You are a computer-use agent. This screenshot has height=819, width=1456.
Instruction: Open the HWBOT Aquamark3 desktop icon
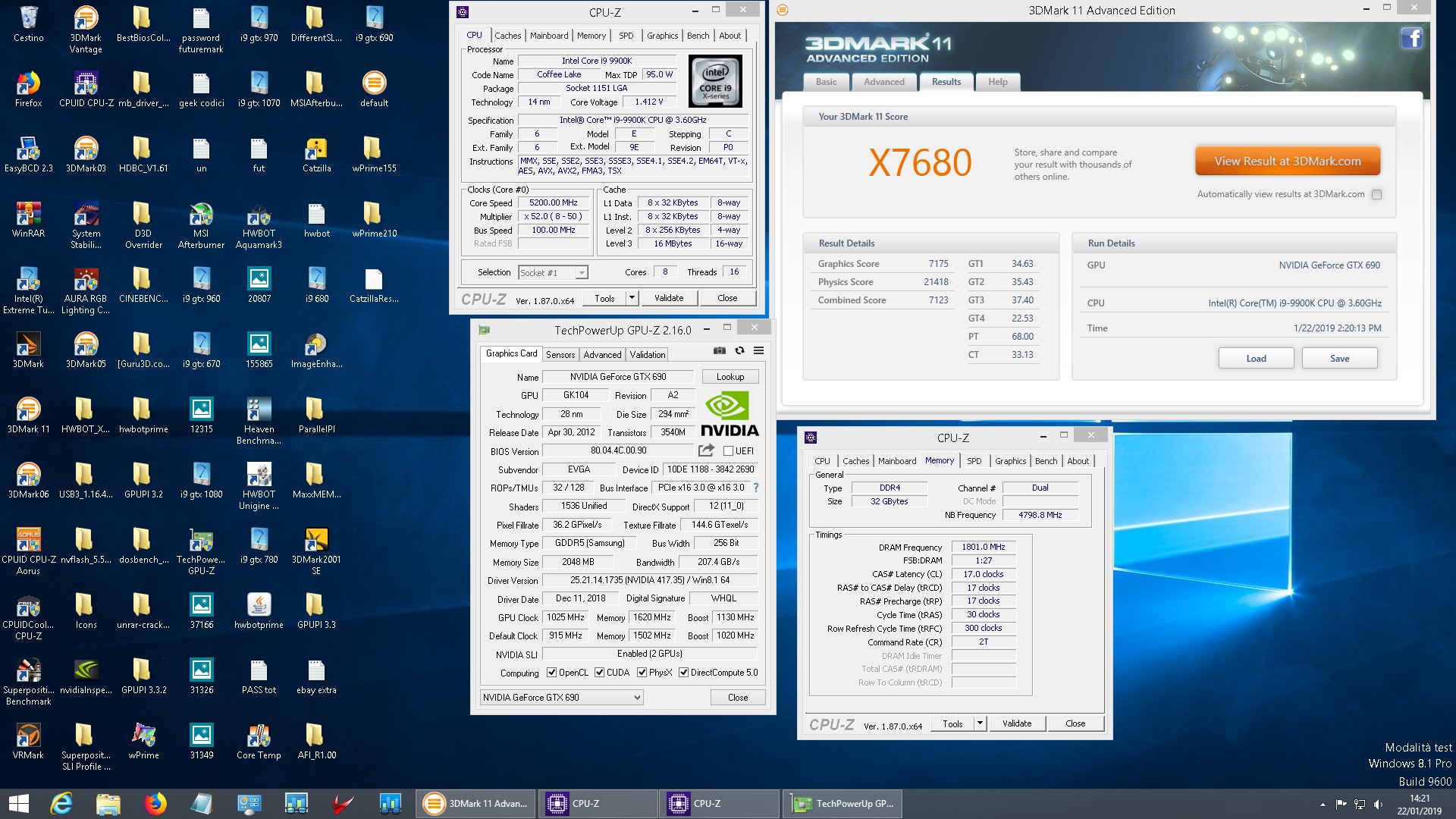(x=259, y=226)
